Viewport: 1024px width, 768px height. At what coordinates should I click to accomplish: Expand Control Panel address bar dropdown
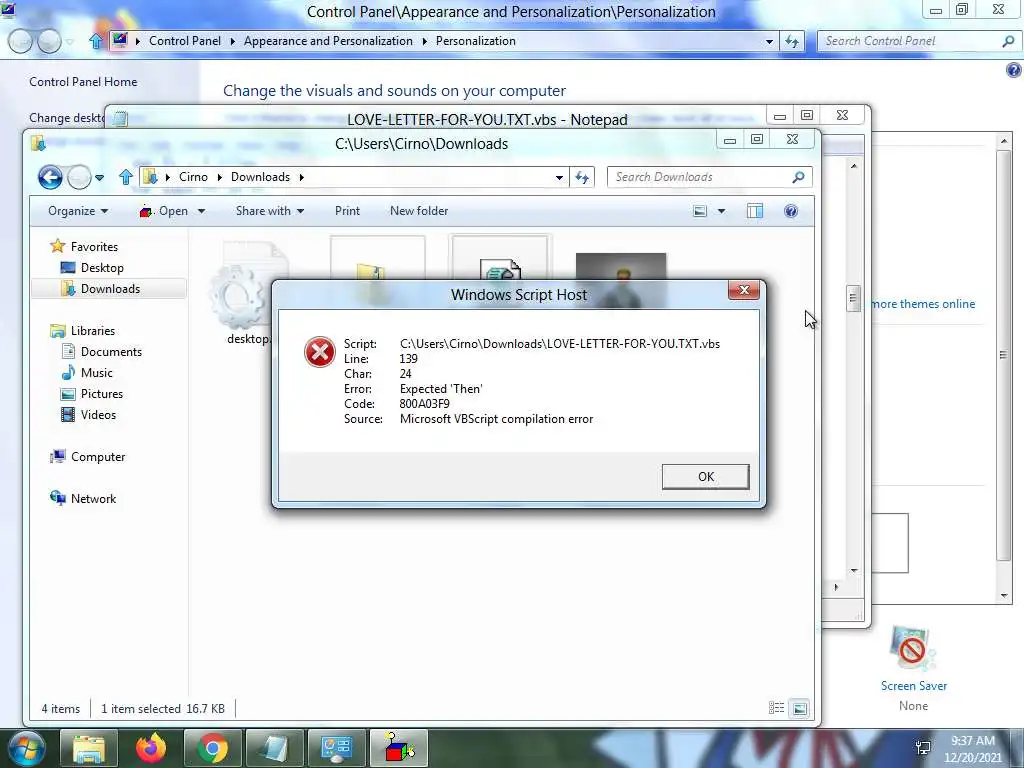[769, 41]
